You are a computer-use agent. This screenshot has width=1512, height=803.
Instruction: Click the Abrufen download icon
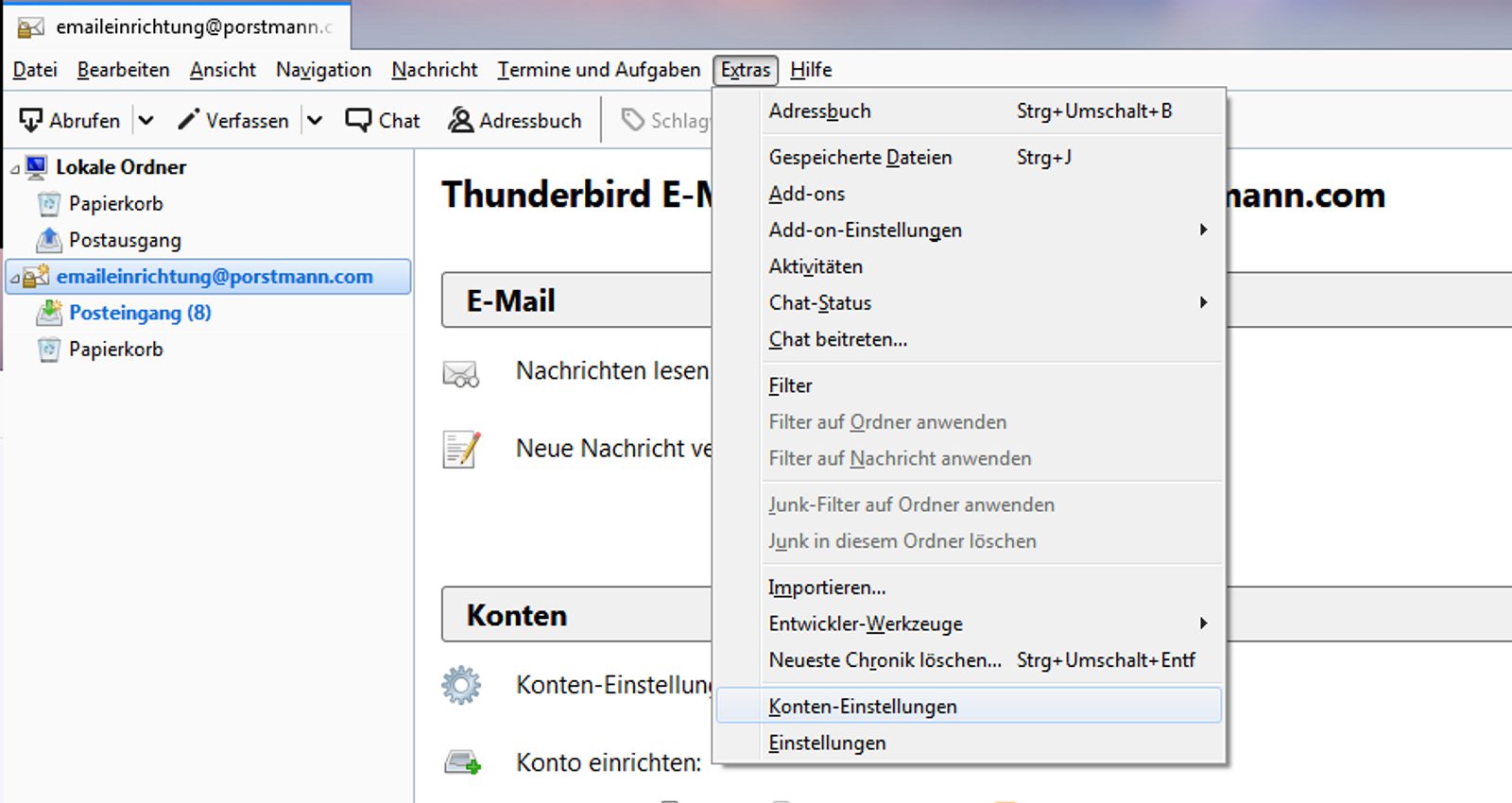coord(31,120)
